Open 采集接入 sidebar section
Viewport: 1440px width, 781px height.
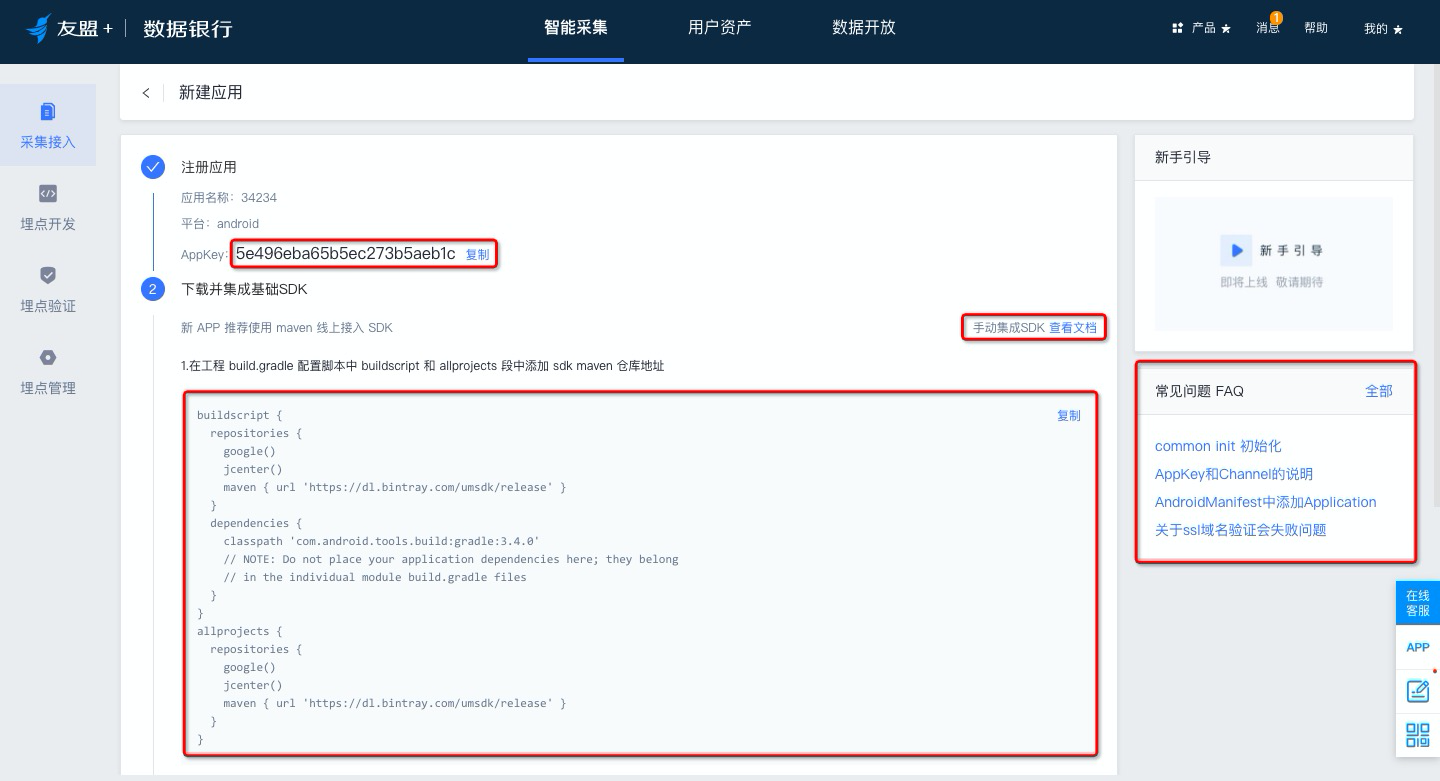pos(48,125)
